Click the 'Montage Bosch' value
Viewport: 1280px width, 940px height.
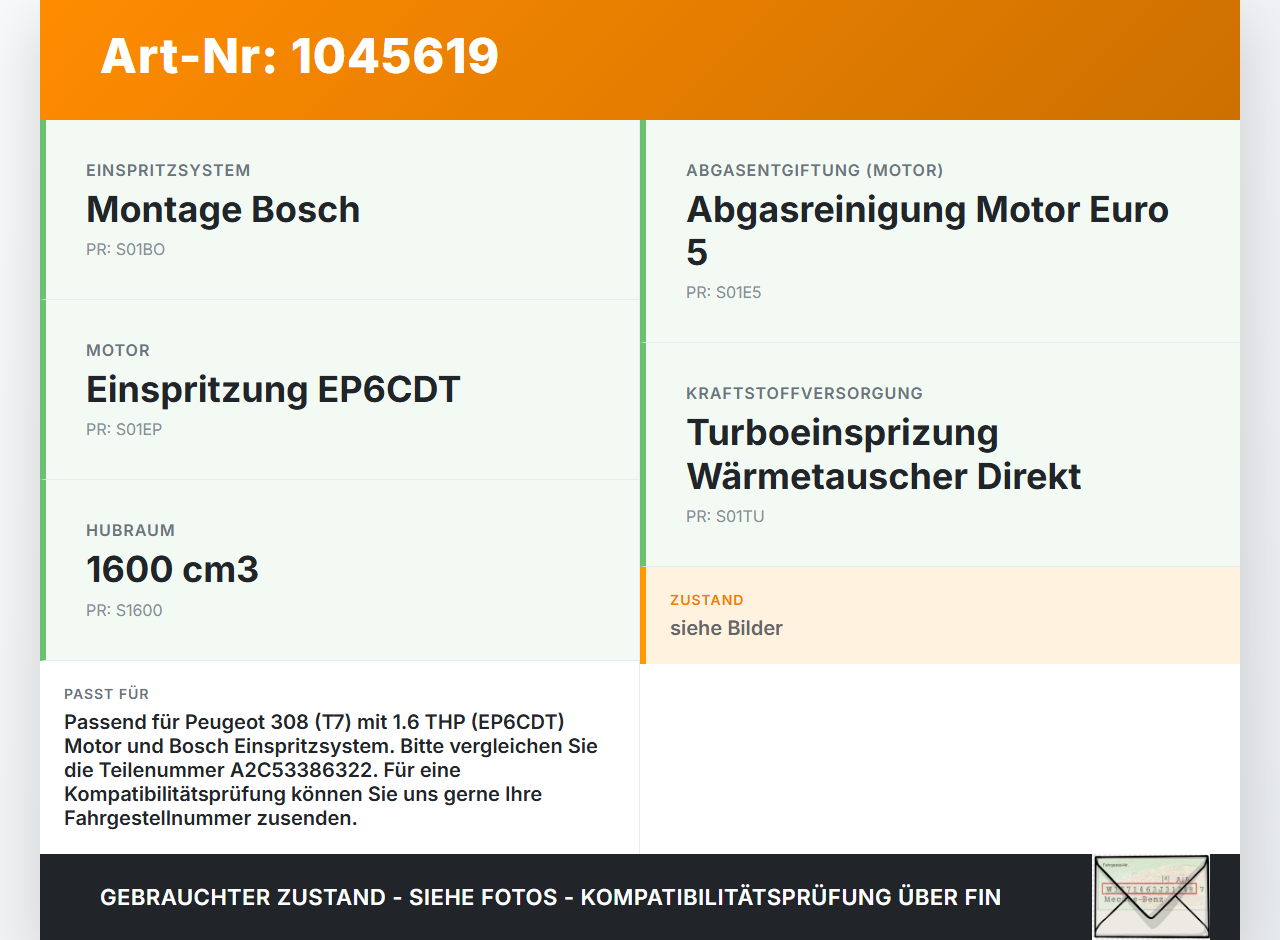[223, 209]
